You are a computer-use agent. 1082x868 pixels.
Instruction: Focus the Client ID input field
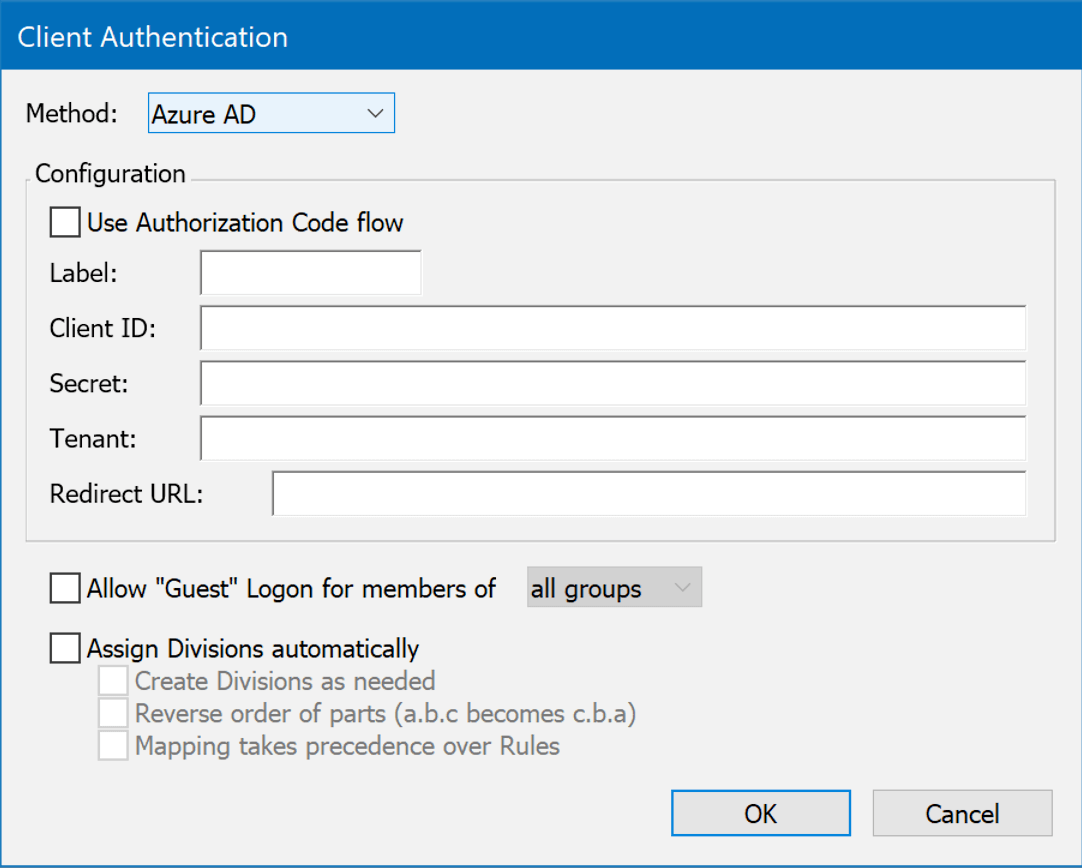coord(612,328)
